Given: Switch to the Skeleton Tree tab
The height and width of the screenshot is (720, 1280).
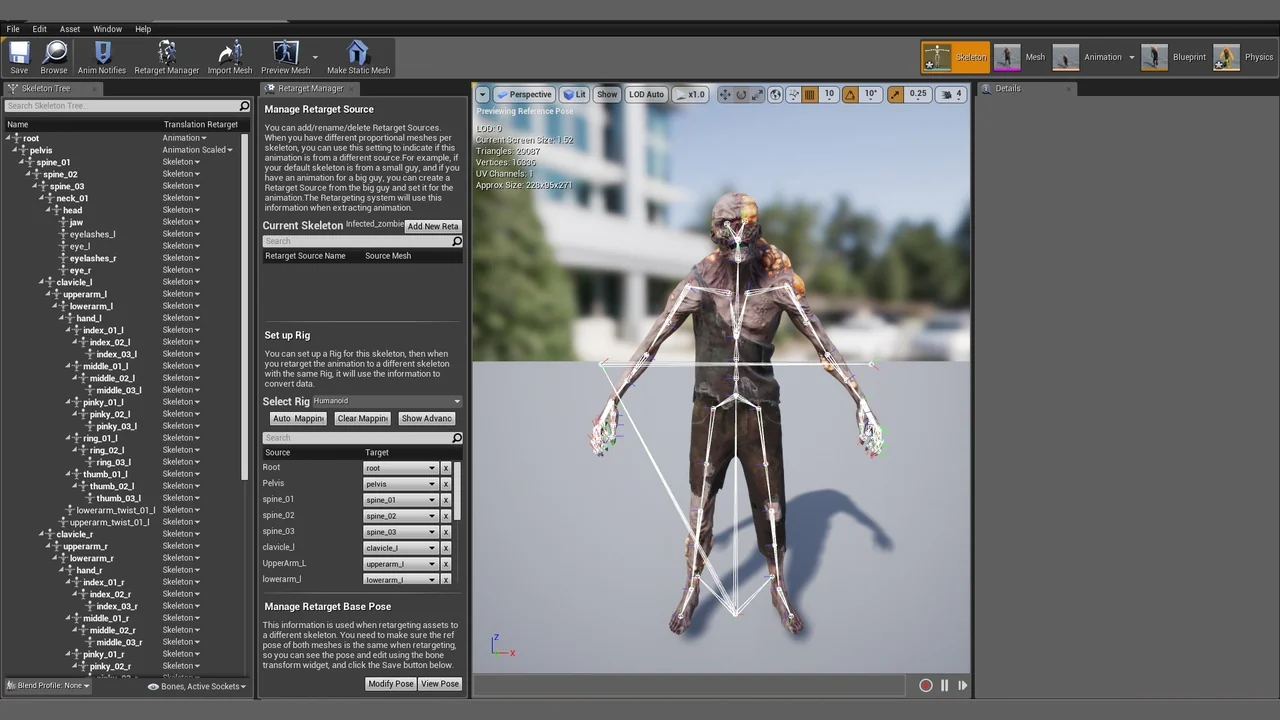Looking at the screenshot, I should (46, 88).
